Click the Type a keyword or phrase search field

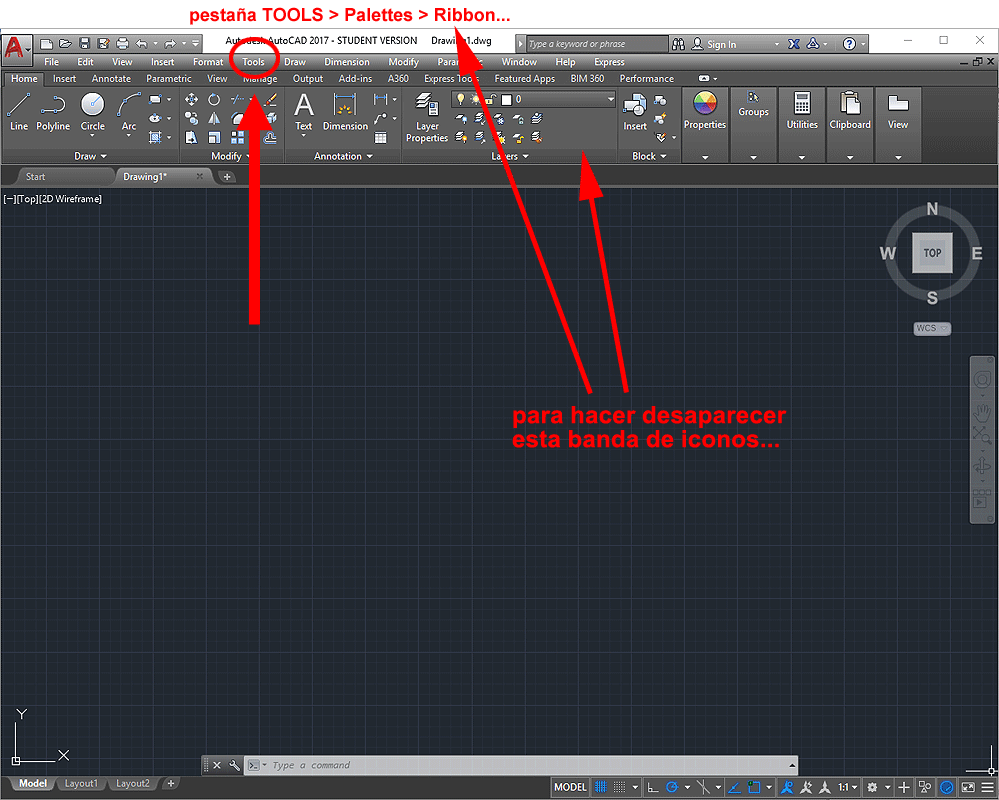coord(597,44)
